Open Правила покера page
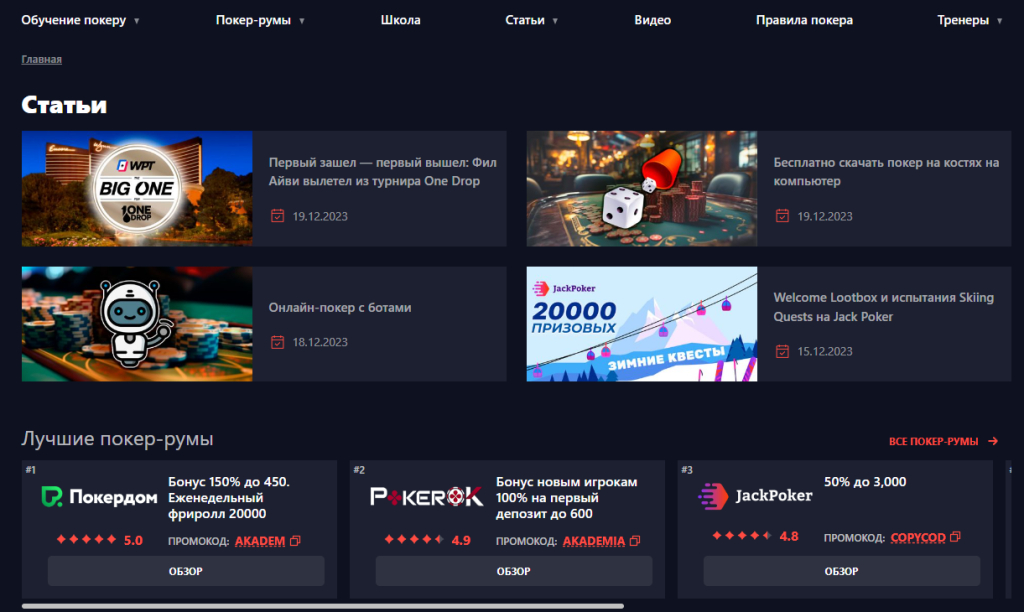 804,20
